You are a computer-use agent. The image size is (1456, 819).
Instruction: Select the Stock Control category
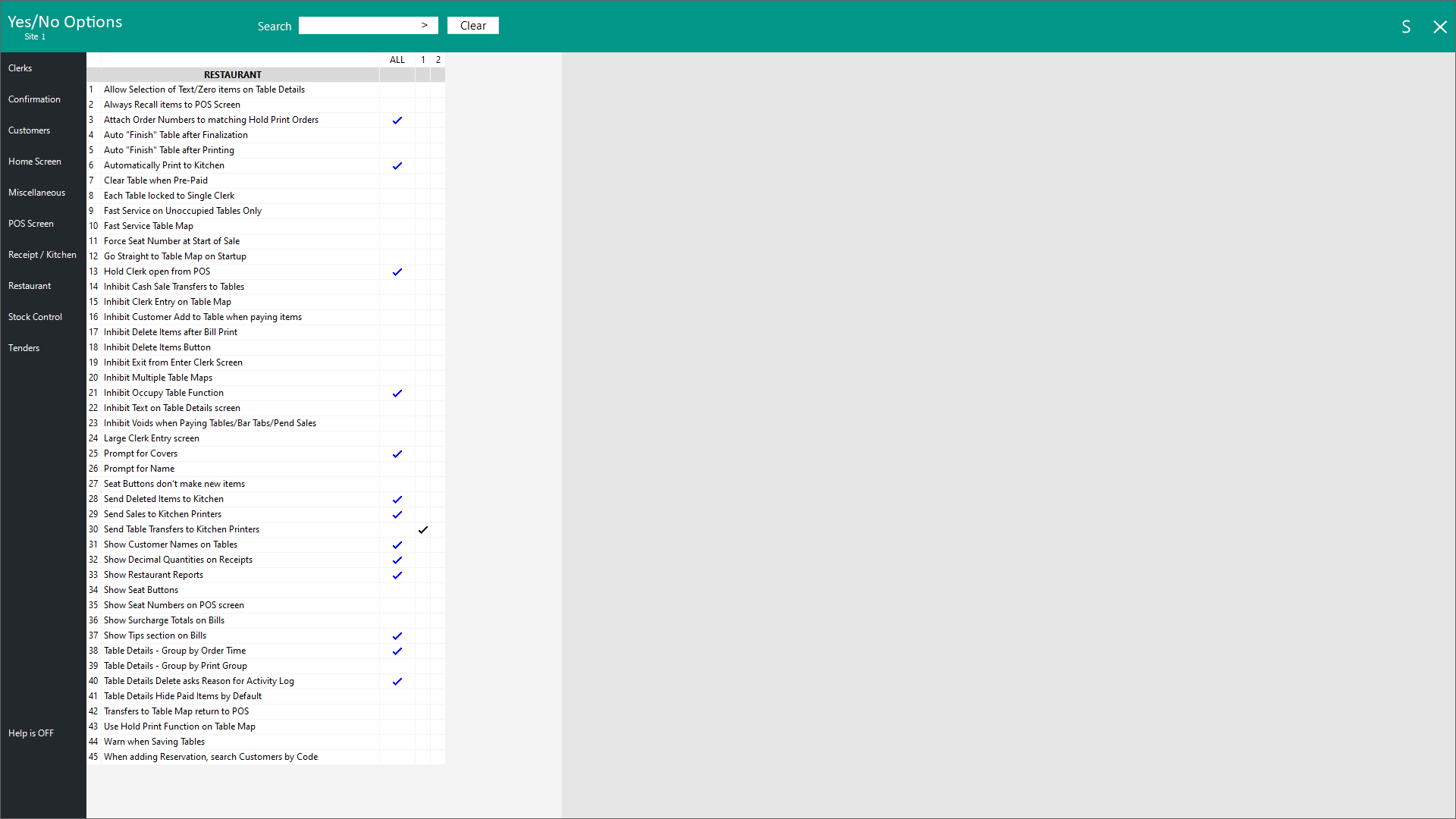pyautogui.click(x=36, y=317)
